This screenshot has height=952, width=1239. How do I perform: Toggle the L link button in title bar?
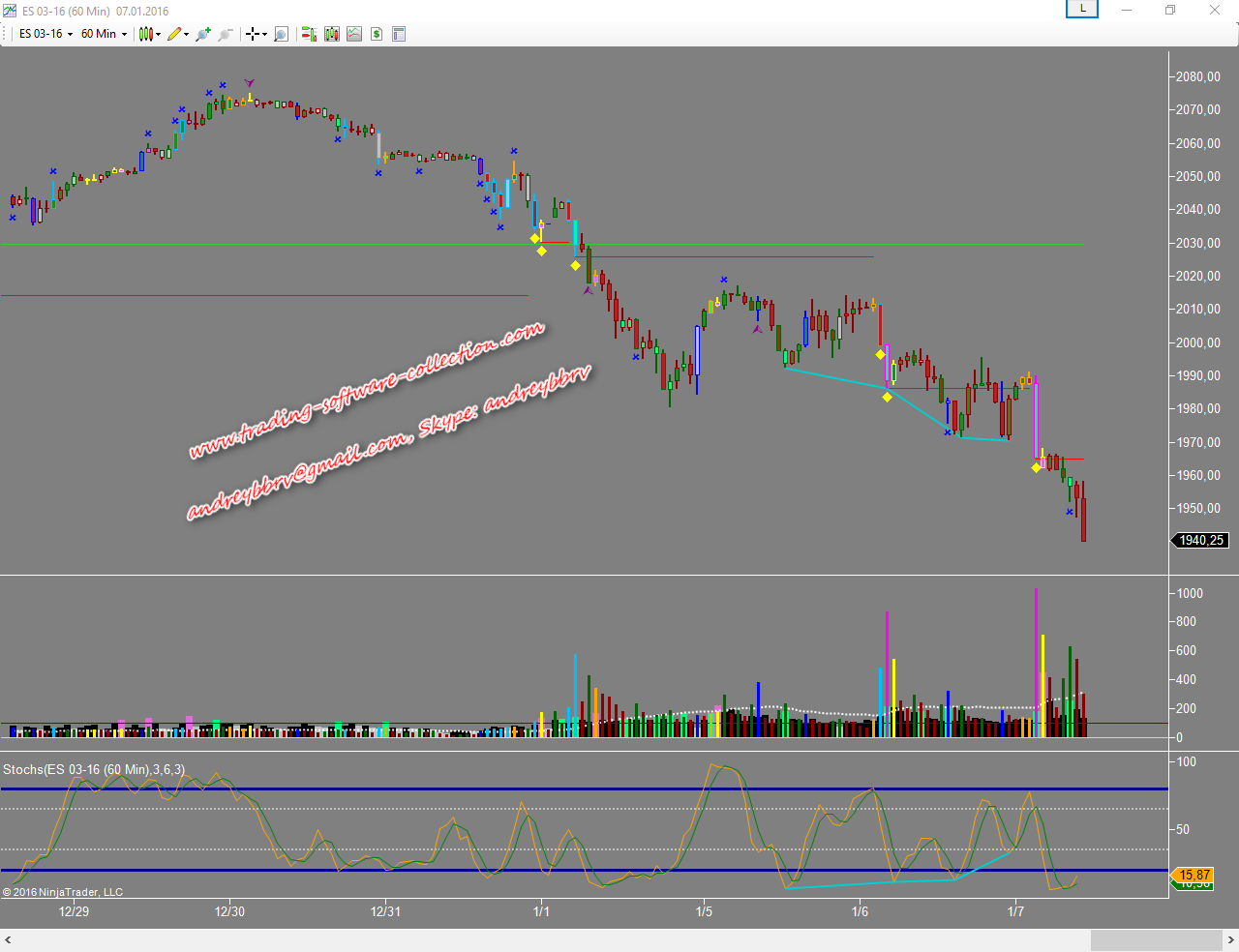pyautogui.click(x=1081, y=10)
